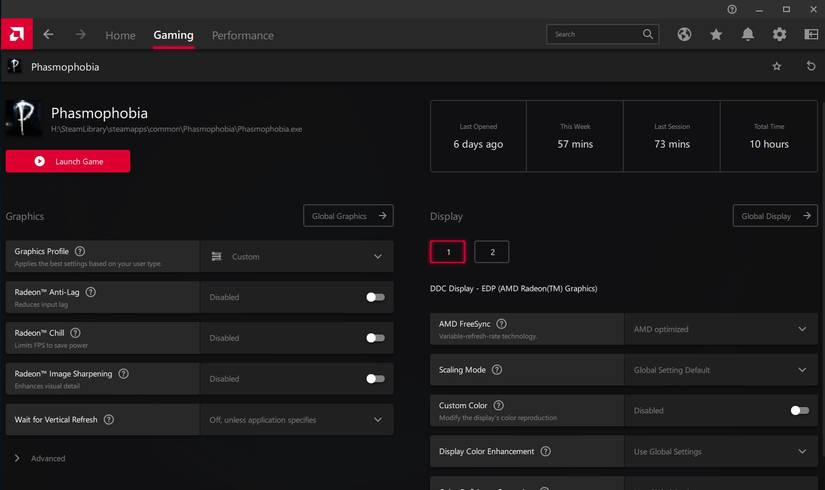Open Wait for Vertical Refresh dropdown
825x490 pixels.
[x=297, y=419]
